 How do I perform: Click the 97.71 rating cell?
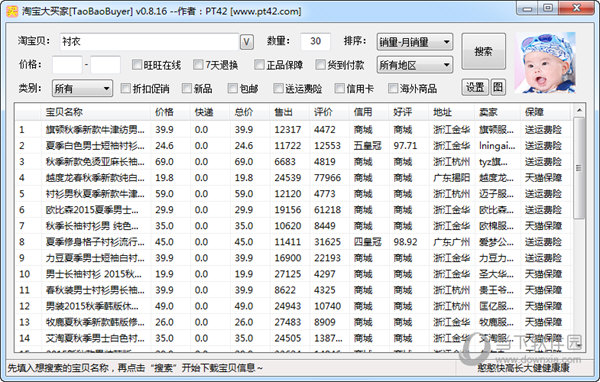tap(405, 146)
